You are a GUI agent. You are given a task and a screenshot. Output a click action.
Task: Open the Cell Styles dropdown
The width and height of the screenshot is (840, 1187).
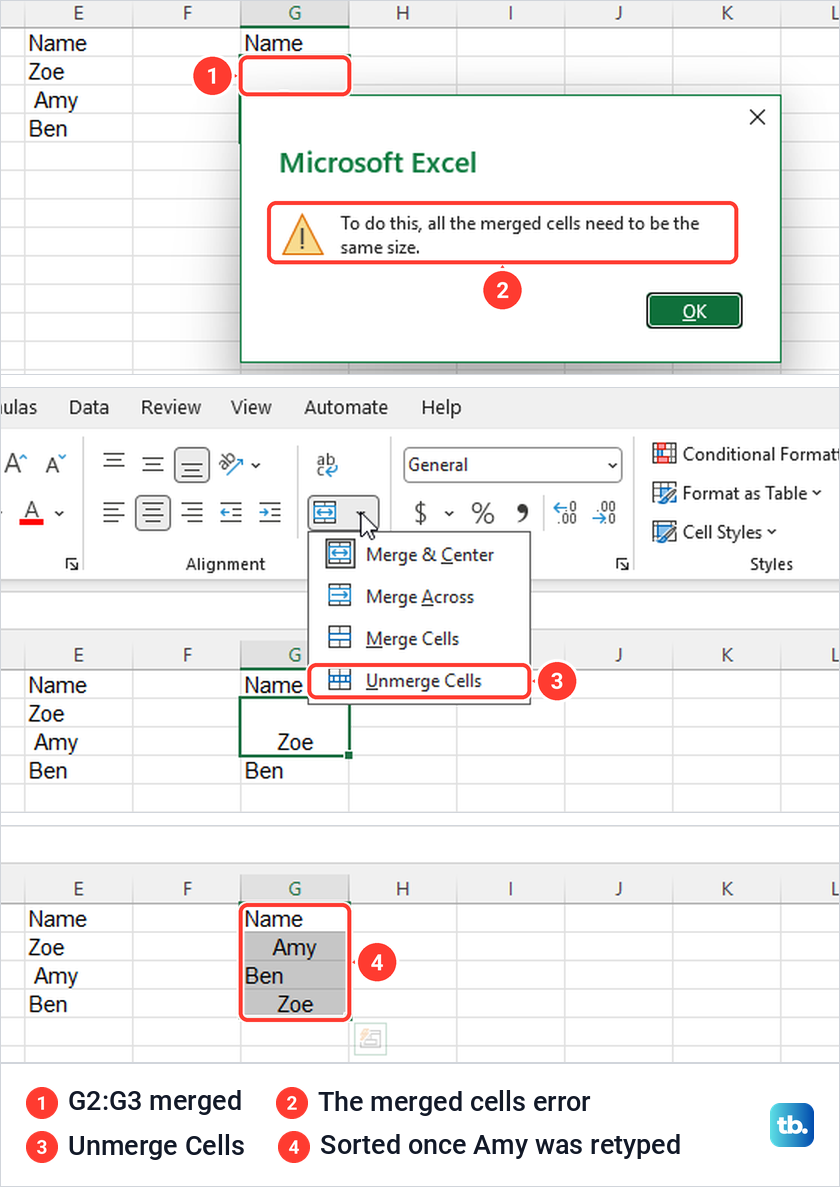point(714,531)
